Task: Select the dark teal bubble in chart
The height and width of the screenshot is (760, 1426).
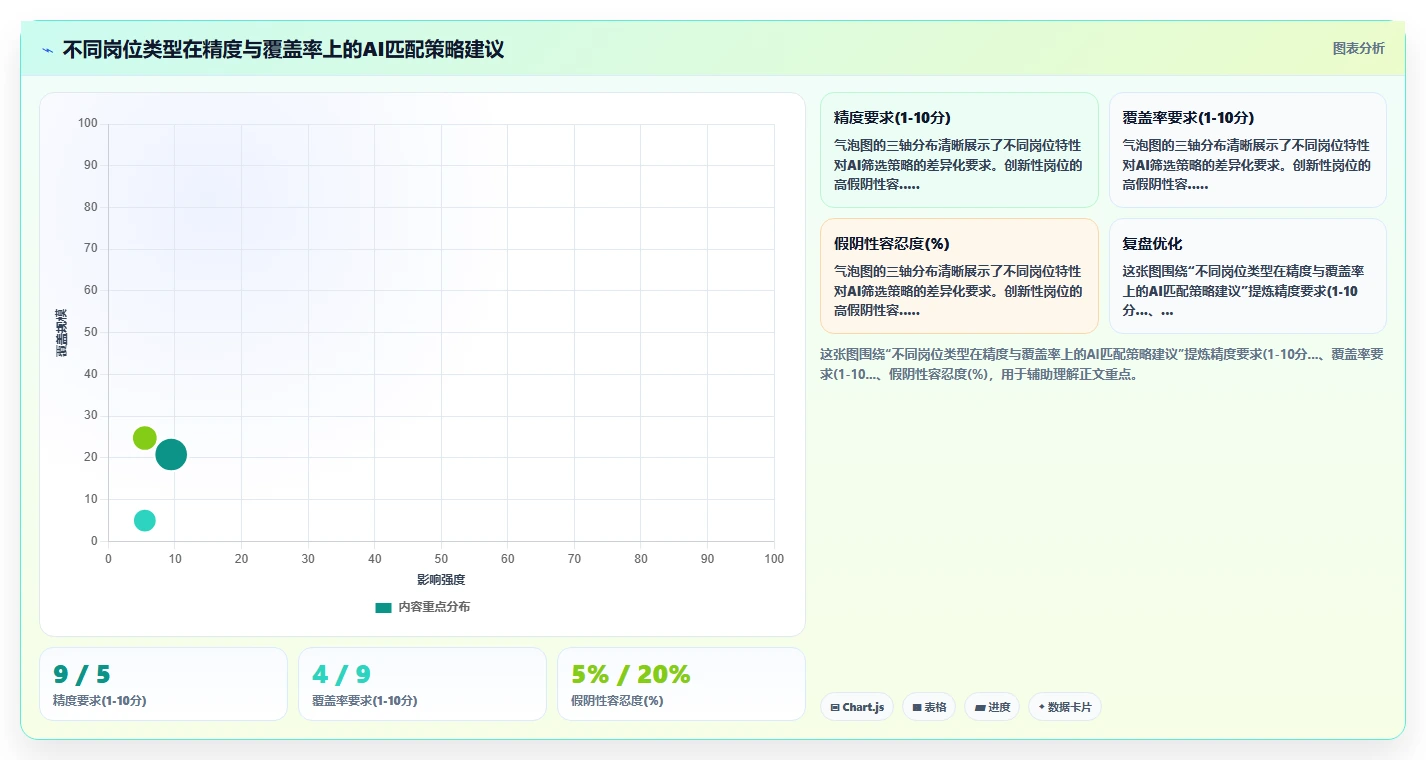Action: tap(171, 454)
